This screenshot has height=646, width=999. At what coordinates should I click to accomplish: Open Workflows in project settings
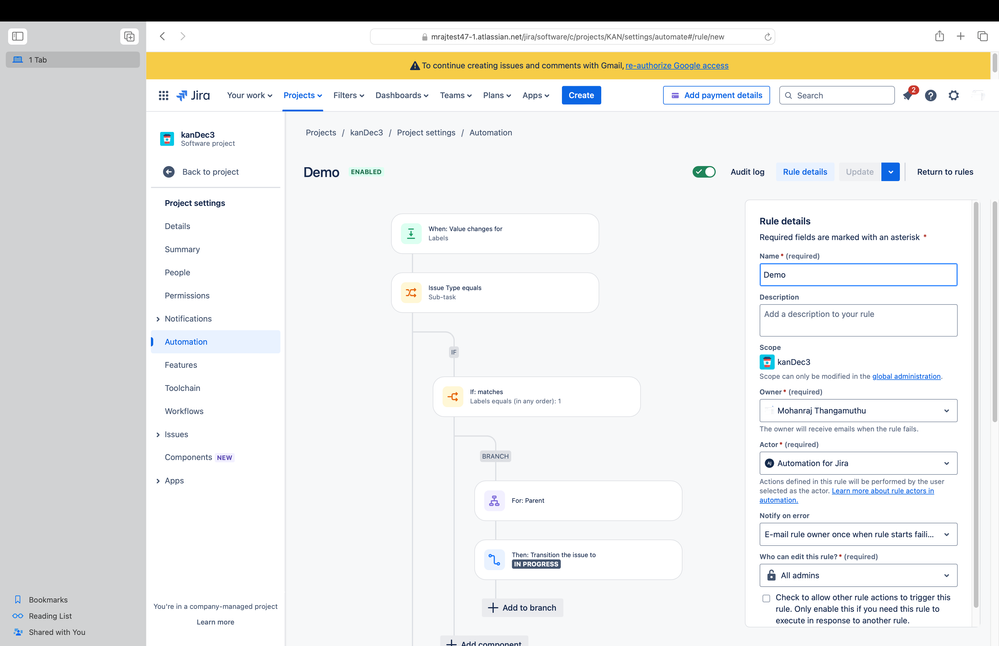tap(184, 412)
